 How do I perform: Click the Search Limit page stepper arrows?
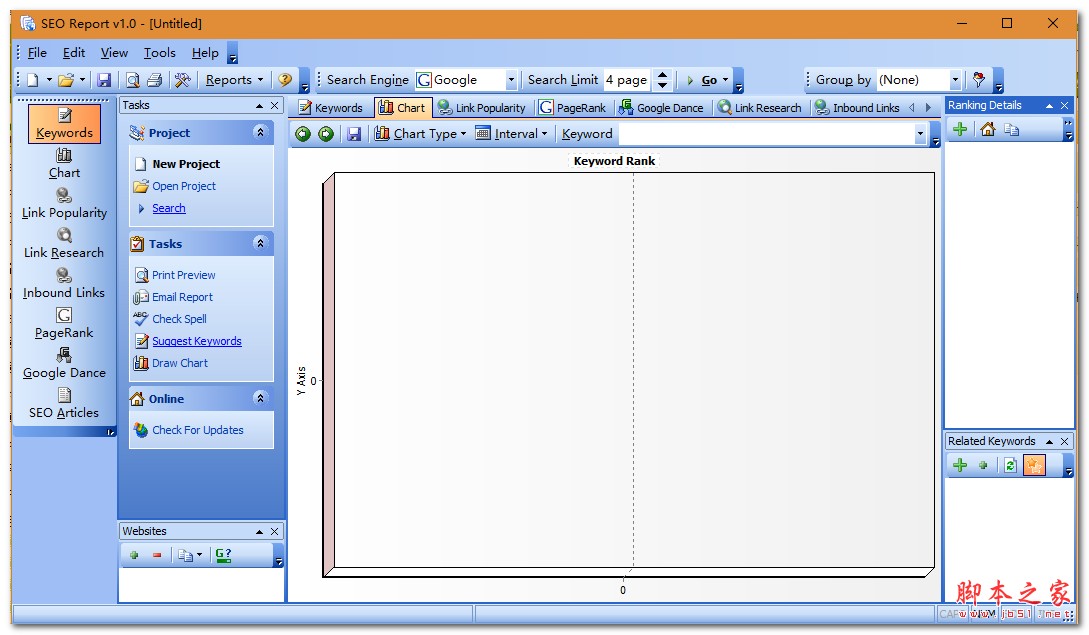pos(663,80)
